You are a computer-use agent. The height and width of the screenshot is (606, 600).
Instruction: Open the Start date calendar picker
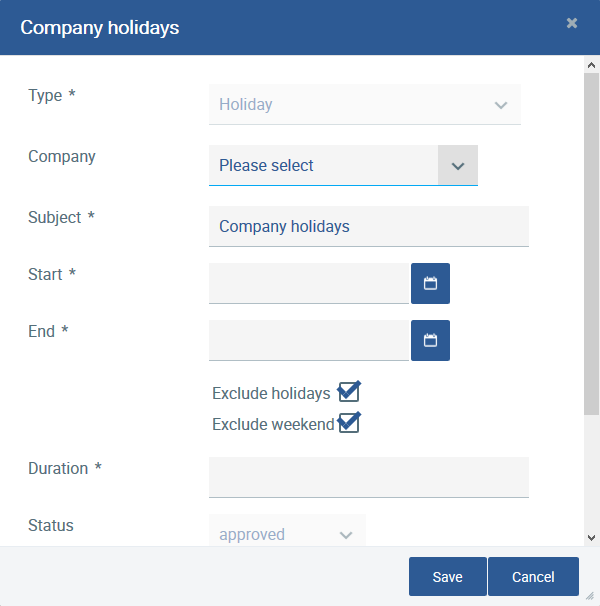pos(430,284)
